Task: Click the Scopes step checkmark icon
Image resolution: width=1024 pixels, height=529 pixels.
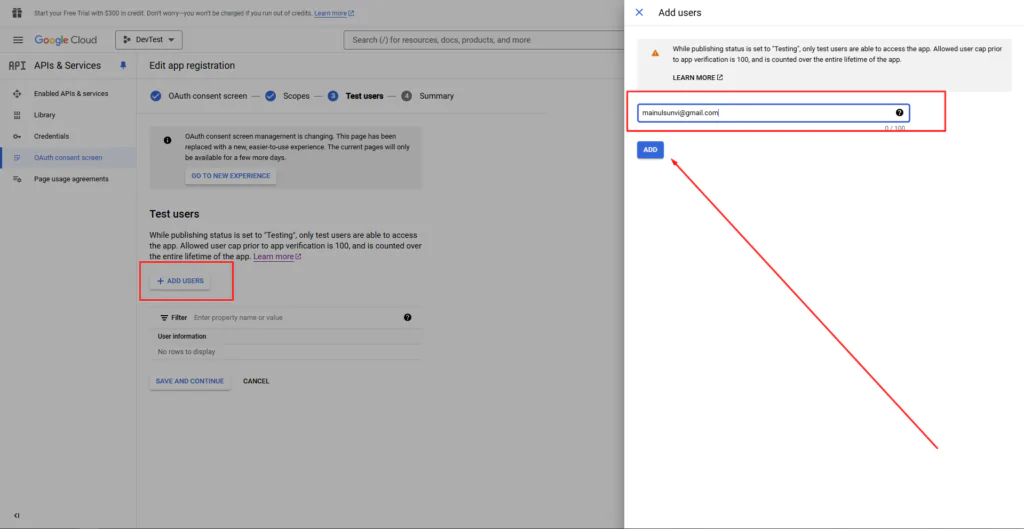Action: [x=270, y=96]
